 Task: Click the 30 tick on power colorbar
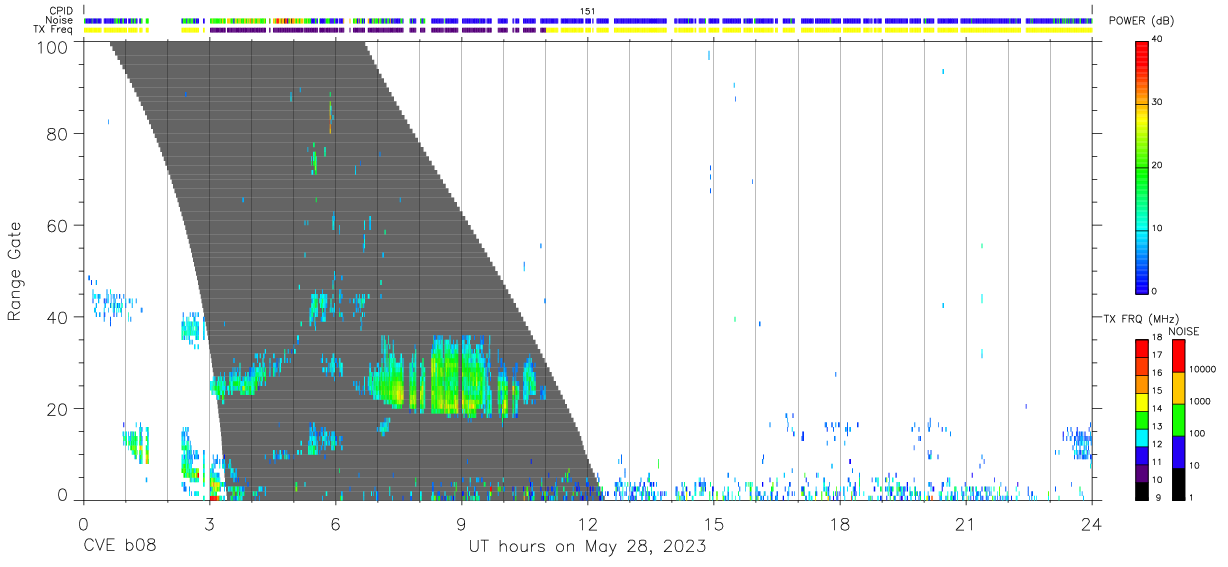click(x=1158, y=102)
